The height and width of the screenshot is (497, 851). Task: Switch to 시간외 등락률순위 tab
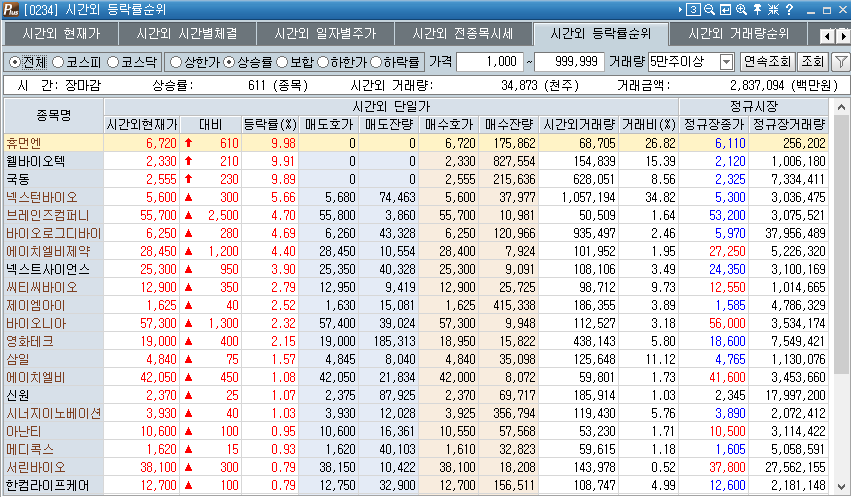[601, 34]
